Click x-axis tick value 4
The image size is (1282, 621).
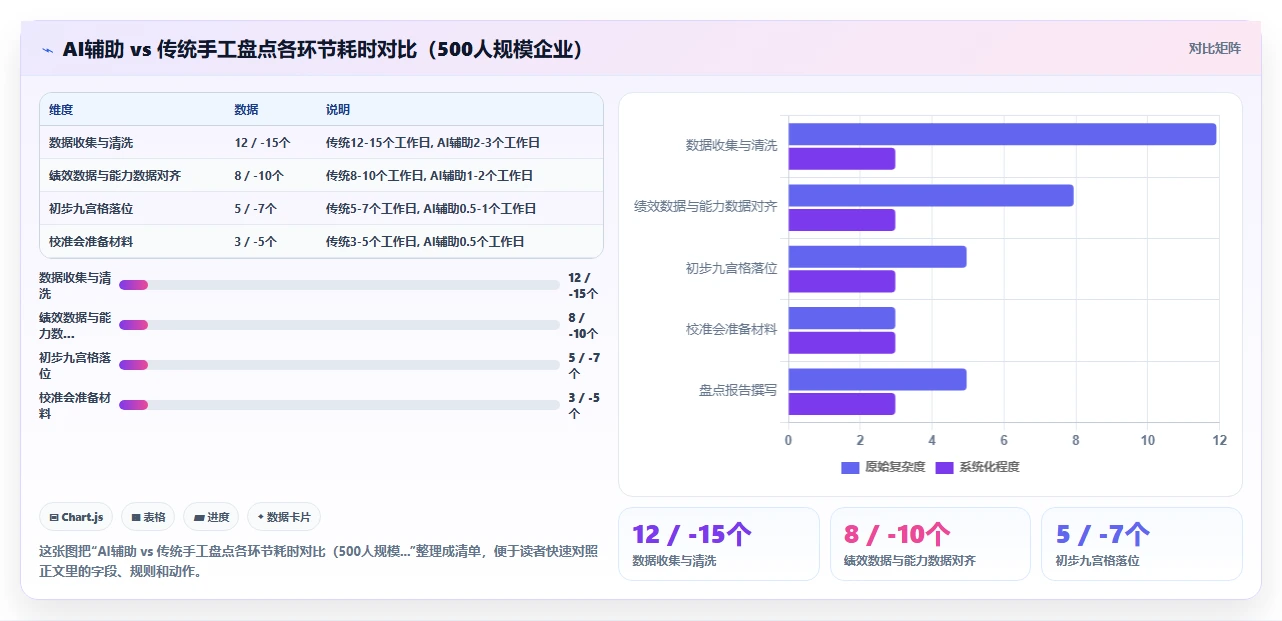pos(932,440)
